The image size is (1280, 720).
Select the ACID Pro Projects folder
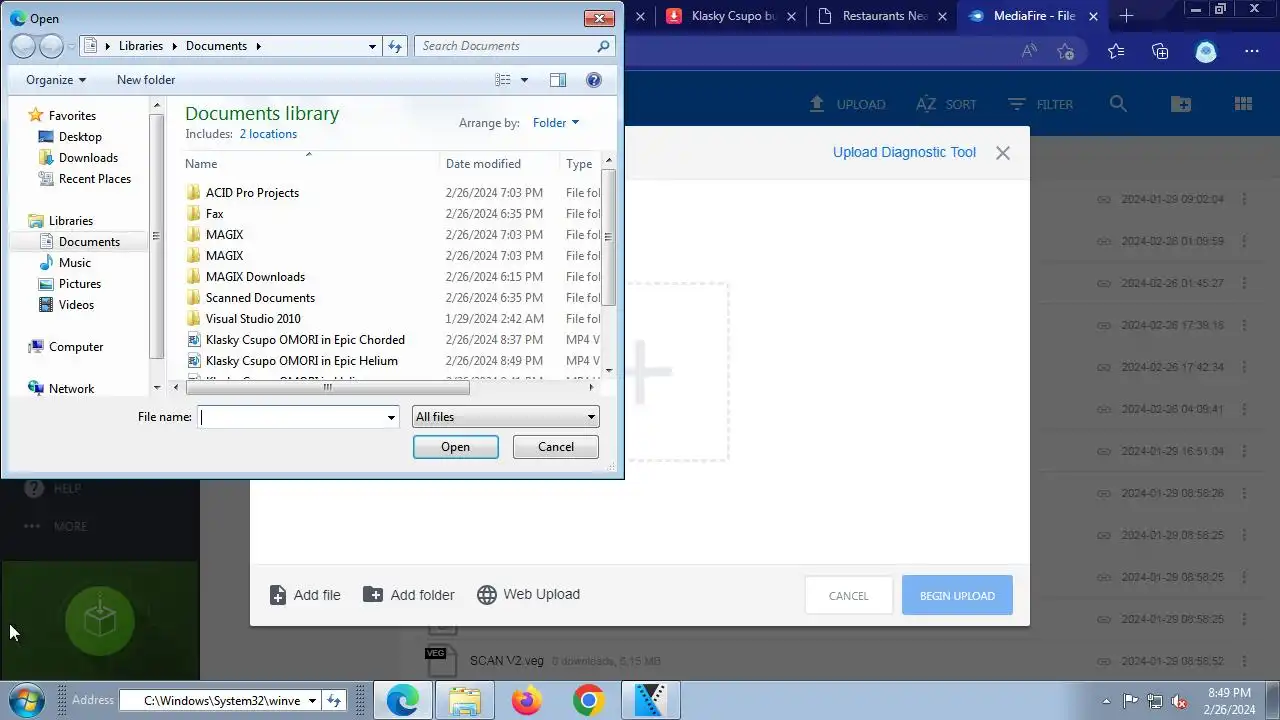(252, 193)
